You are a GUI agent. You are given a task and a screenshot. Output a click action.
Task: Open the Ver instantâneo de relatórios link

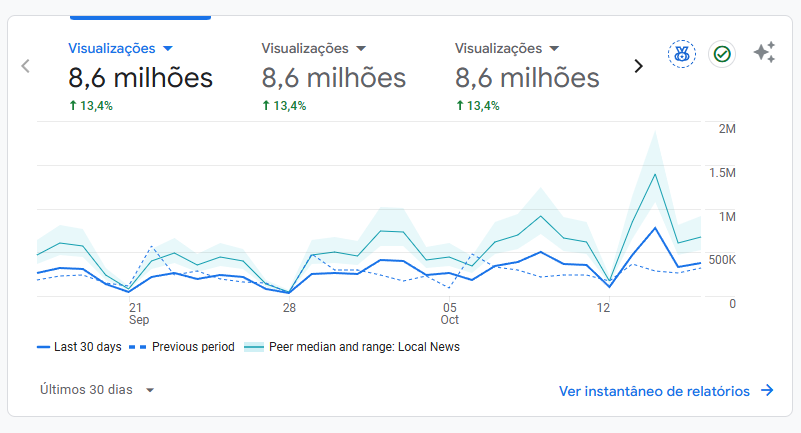click(x=654, y=391)
